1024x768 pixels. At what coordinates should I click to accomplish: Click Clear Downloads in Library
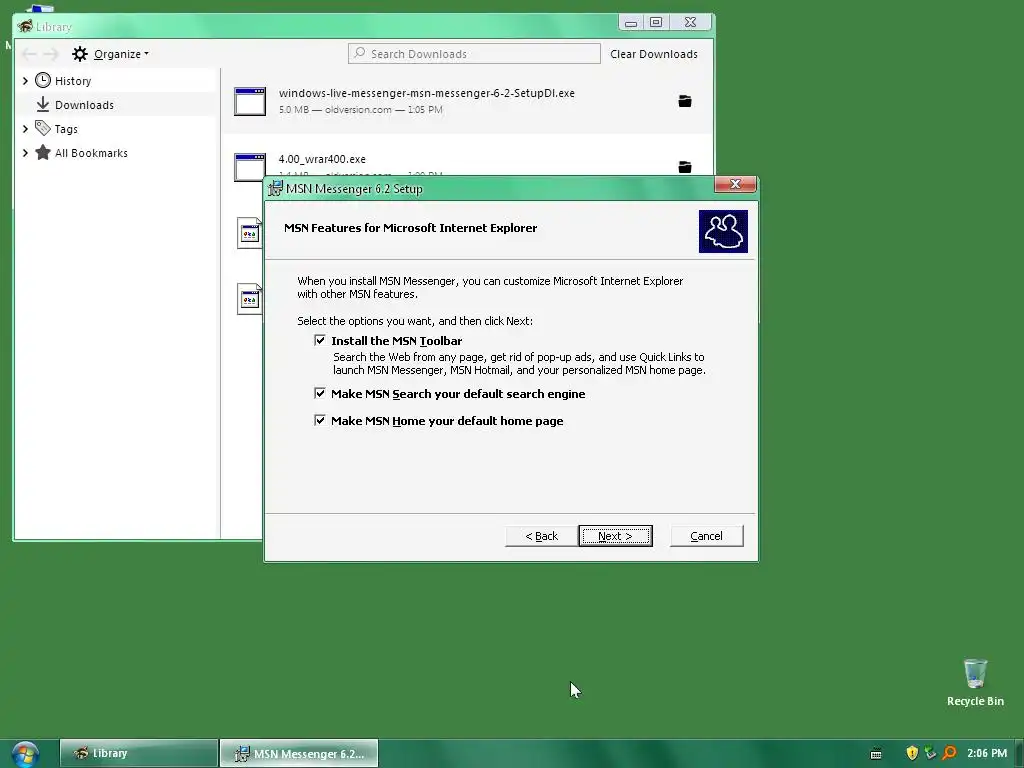[x=654, y=54]
